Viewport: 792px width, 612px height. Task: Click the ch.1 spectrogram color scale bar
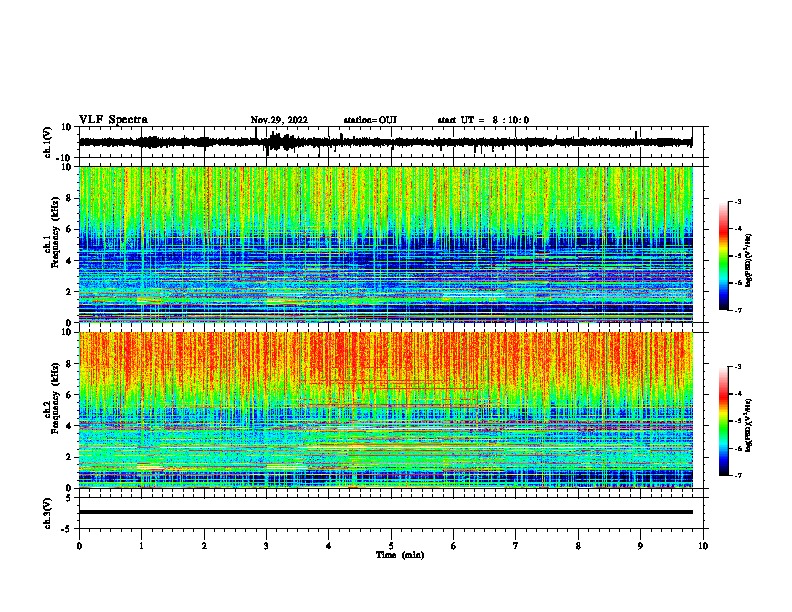[723, 256]
